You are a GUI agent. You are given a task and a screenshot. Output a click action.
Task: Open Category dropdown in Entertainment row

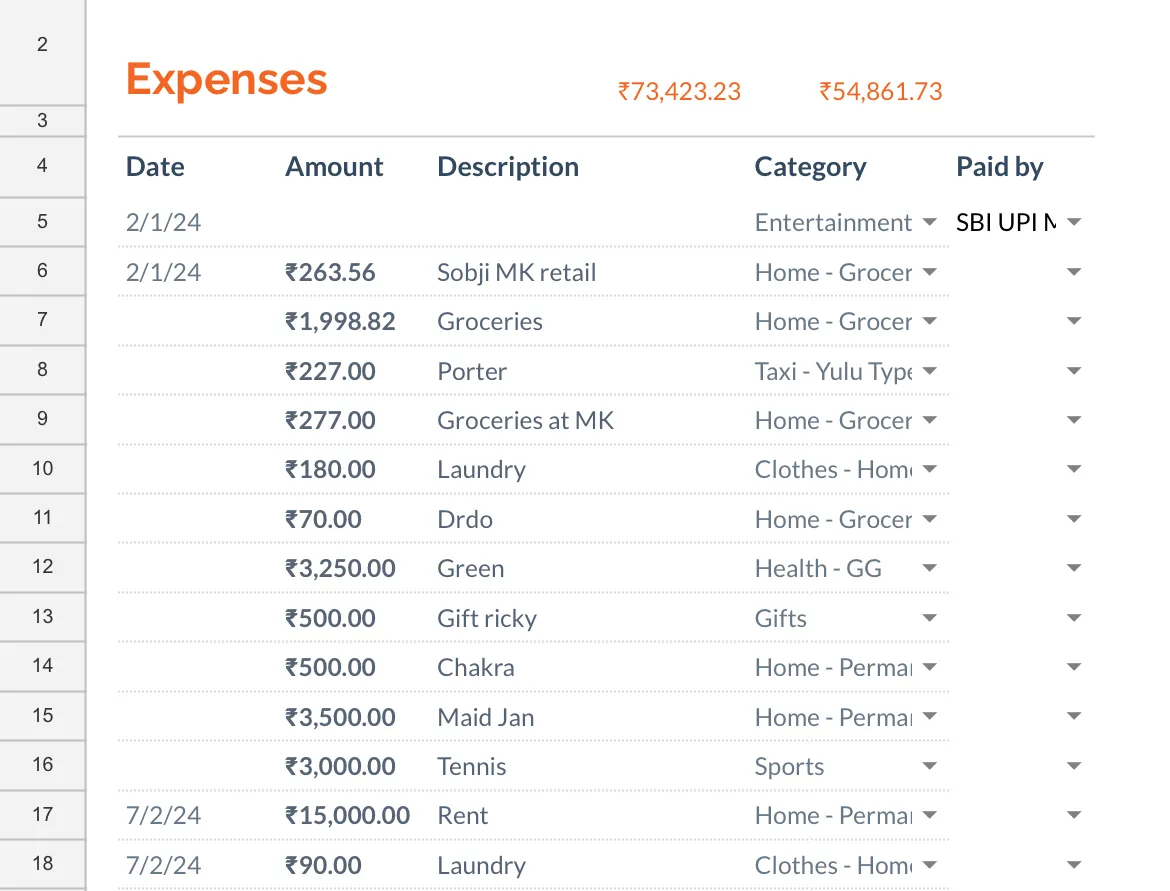point(929,222)
